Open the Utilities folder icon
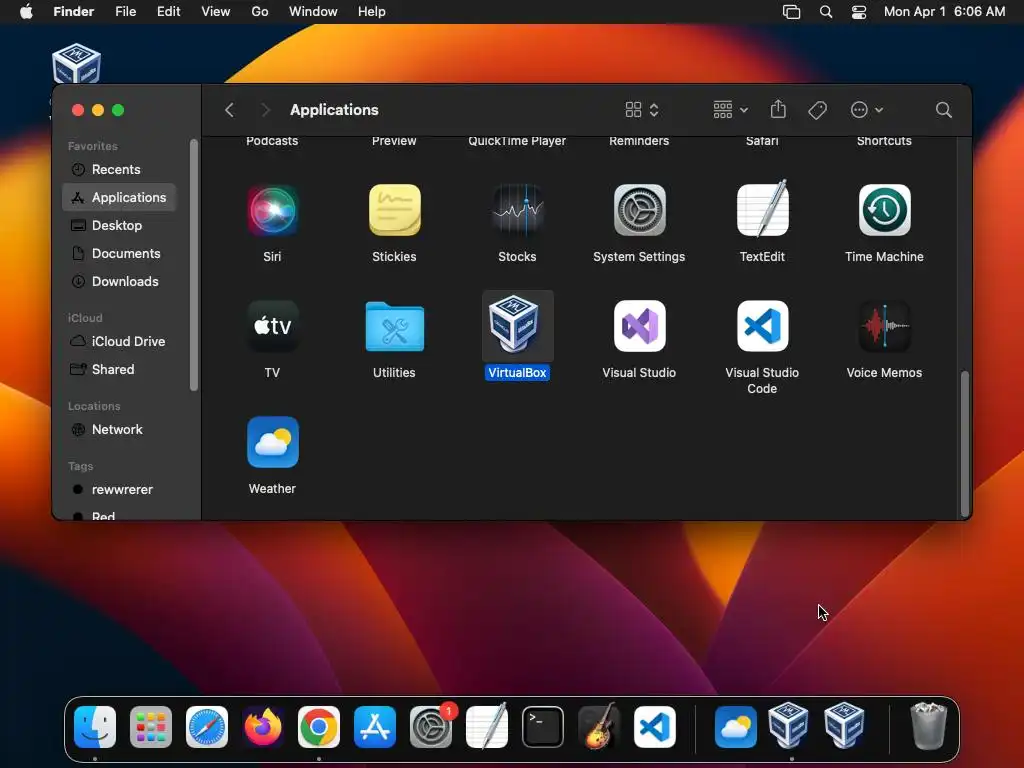 coord(394,326)
